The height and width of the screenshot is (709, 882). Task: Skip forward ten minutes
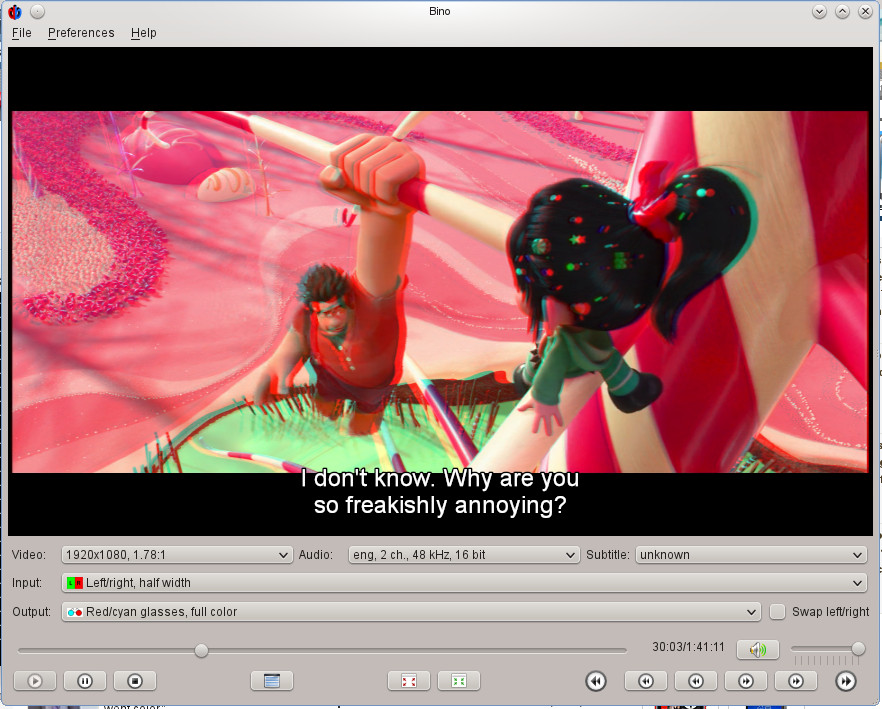[x=846, y=681]
